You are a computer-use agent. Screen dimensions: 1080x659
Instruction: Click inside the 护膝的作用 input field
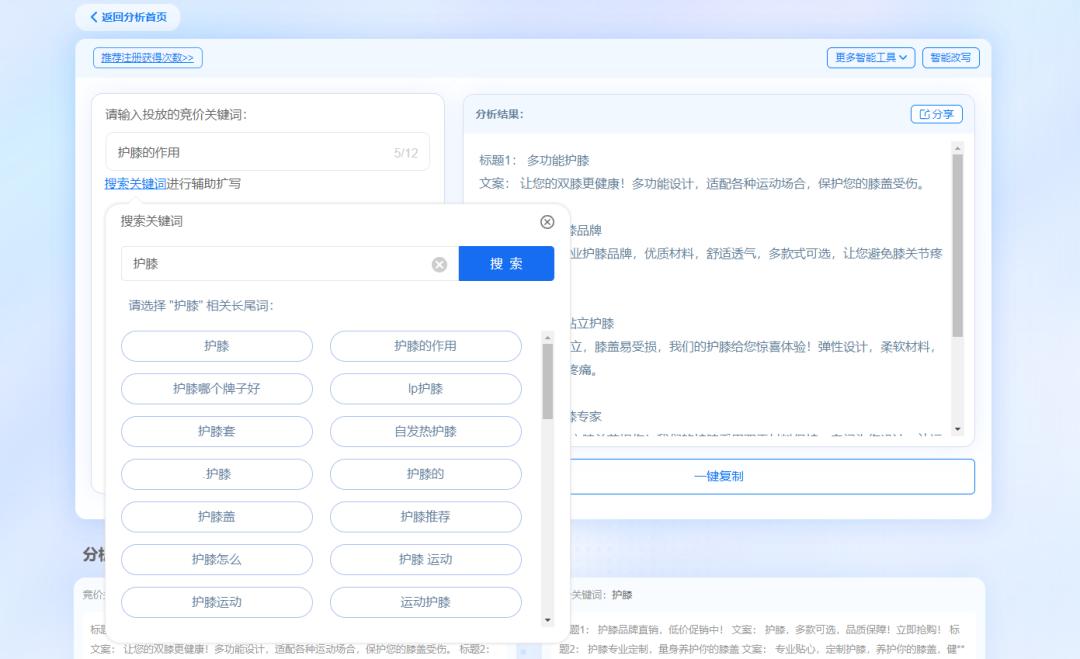coord(267,151)
